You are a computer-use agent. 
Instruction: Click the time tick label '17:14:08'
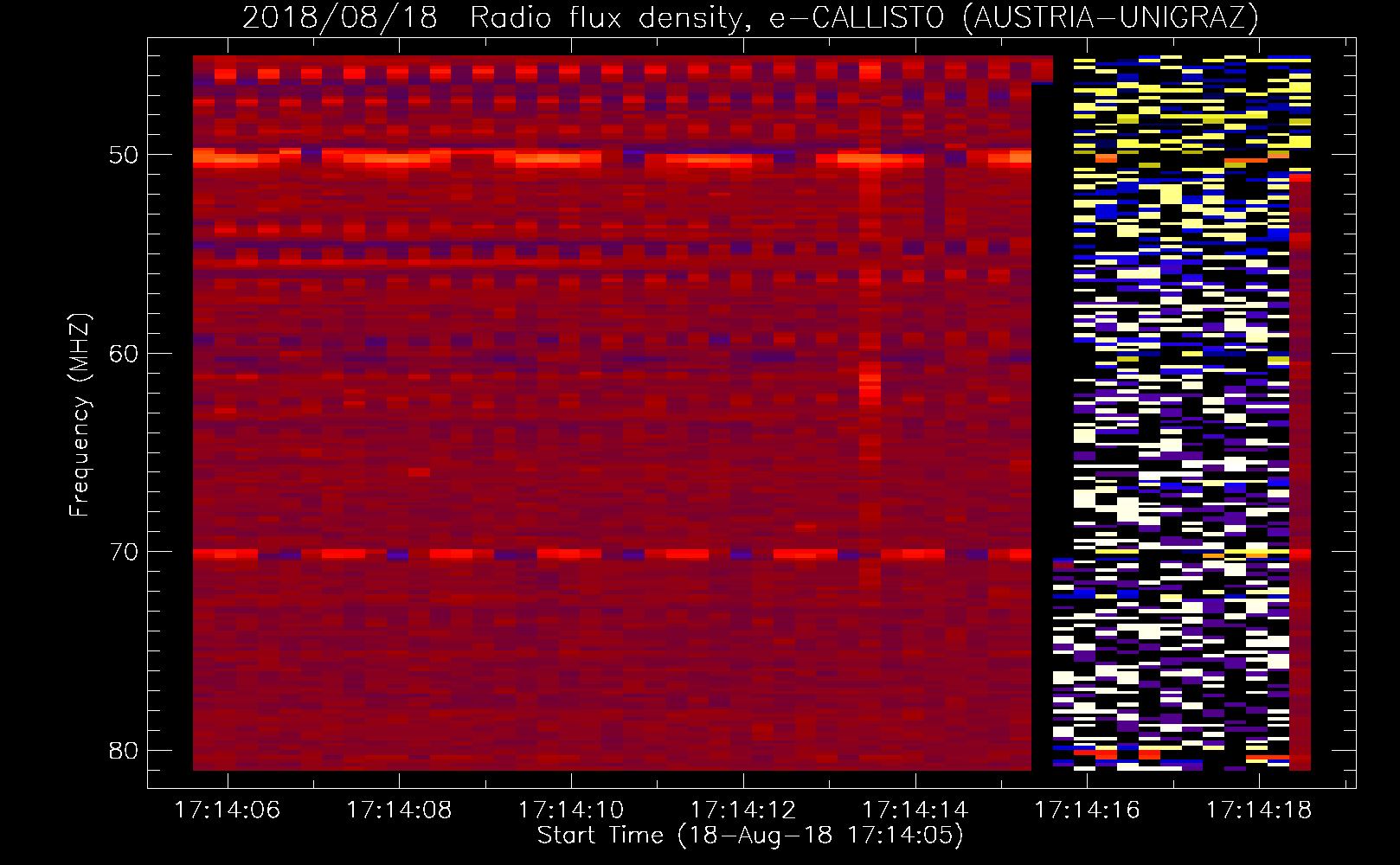(399, 811)
